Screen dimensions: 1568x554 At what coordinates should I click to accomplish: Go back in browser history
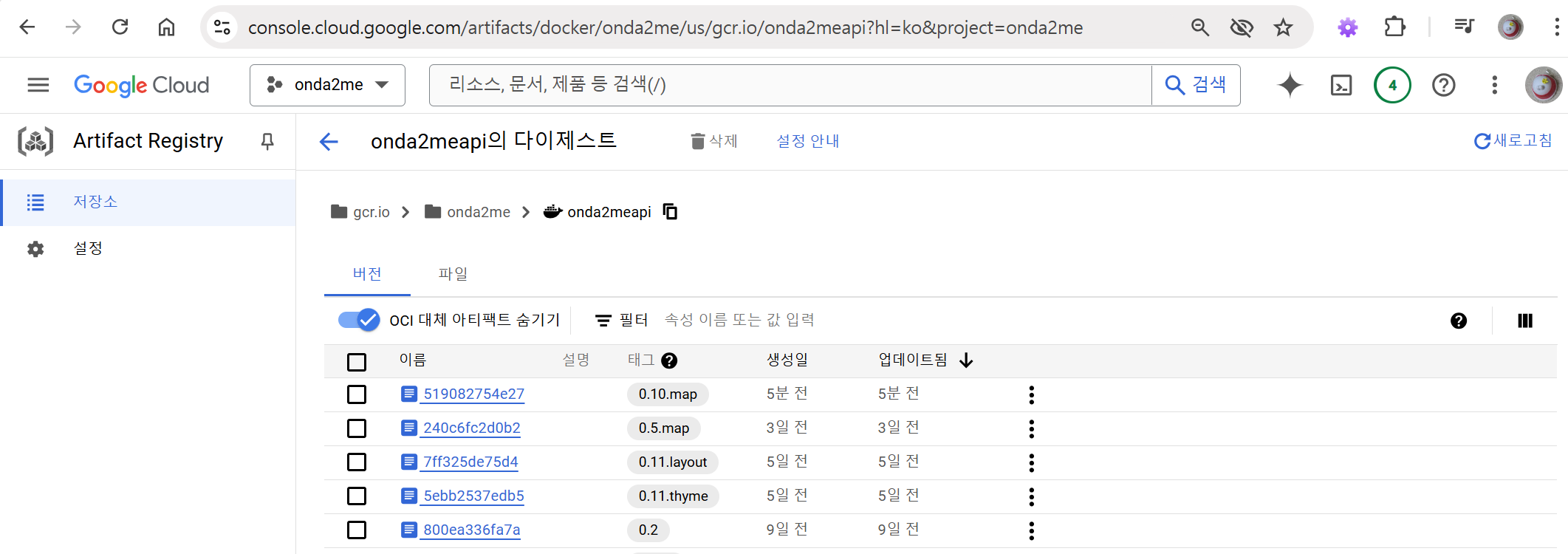pyautogui.click(x=27, y=27)
